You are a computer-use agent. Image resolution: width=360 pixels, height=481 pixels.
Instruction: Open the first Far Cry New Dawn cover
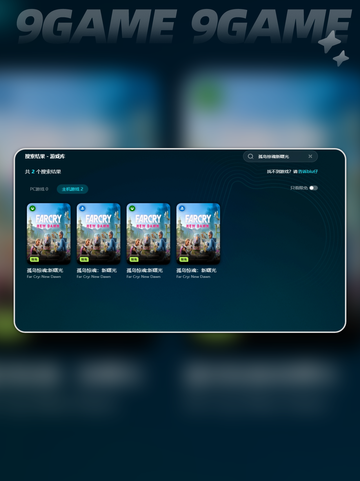(x=49, y=233)
